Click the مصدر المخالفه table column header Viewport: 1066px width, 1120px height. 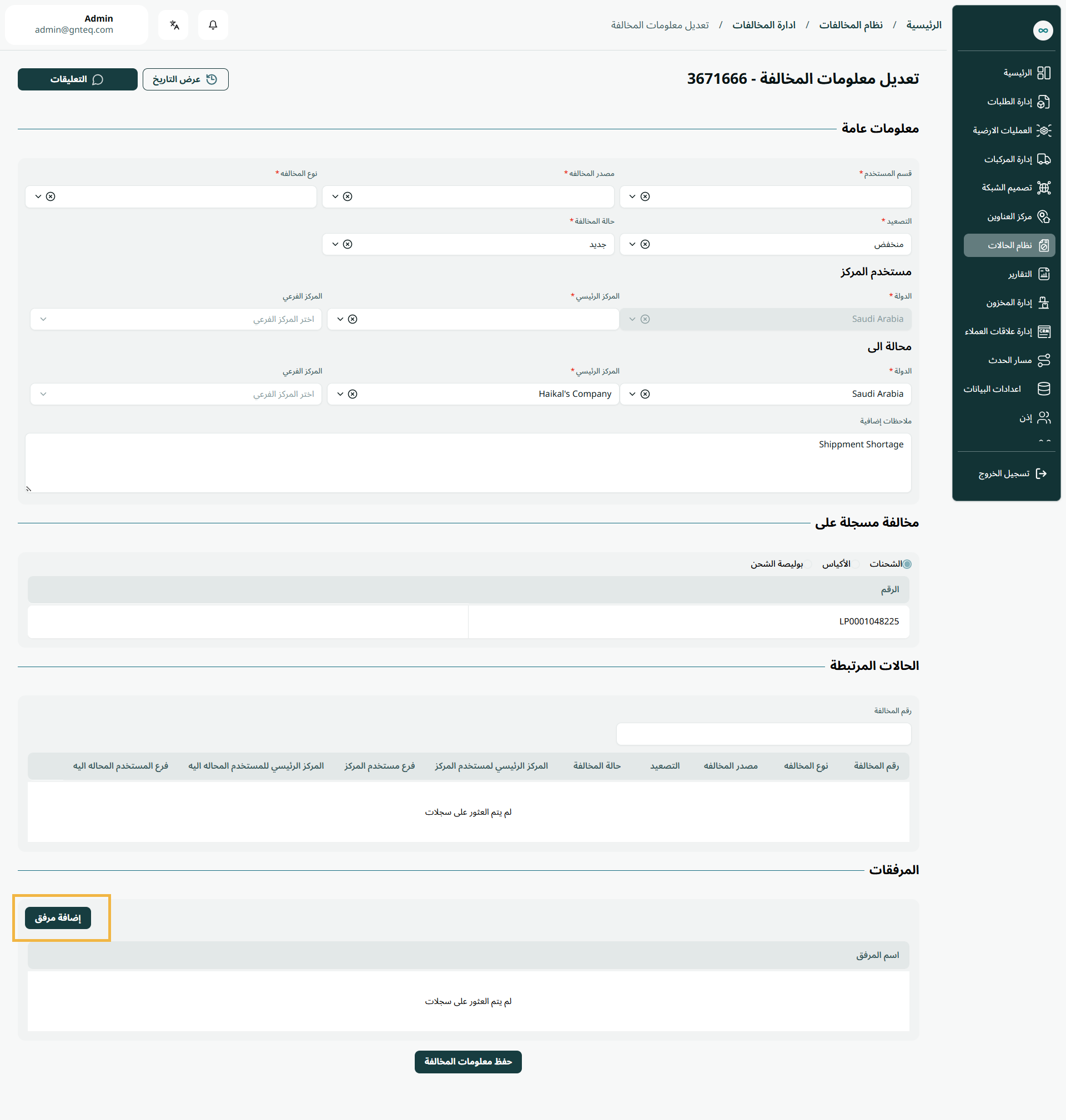[x=731, y=765]
